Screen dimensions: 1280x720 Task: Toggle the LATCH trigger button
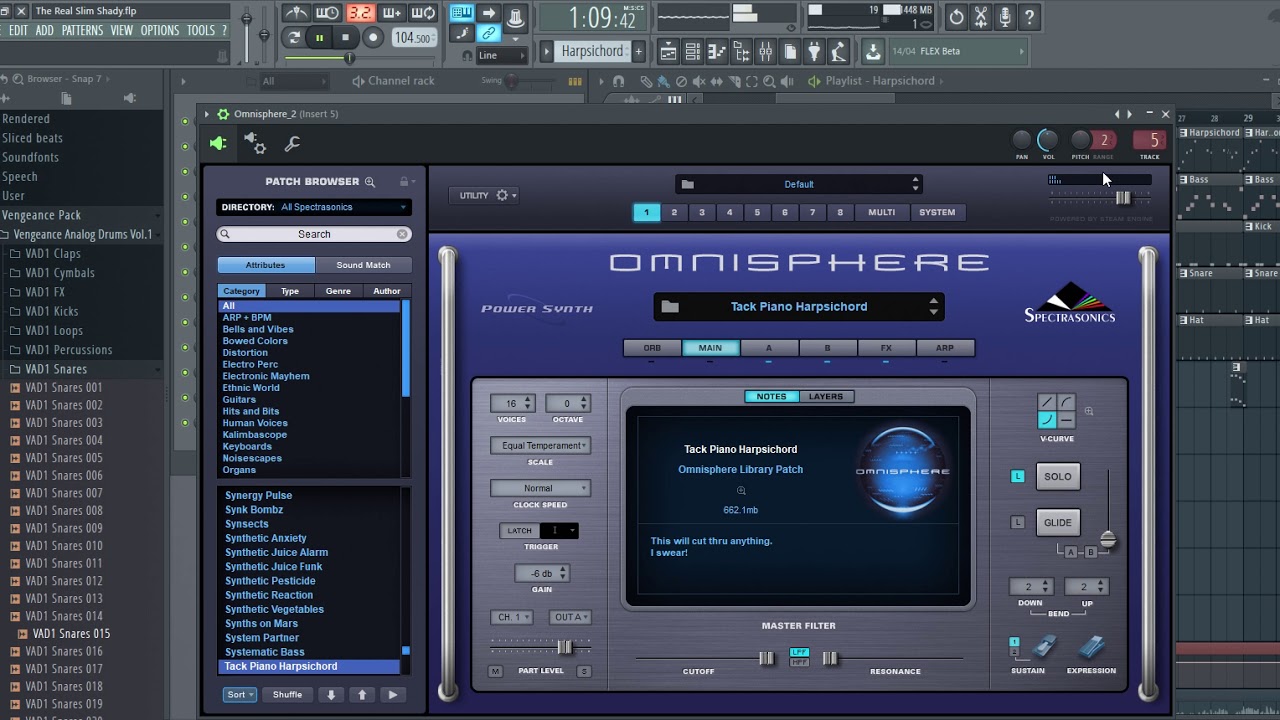[x=520, y=531]
